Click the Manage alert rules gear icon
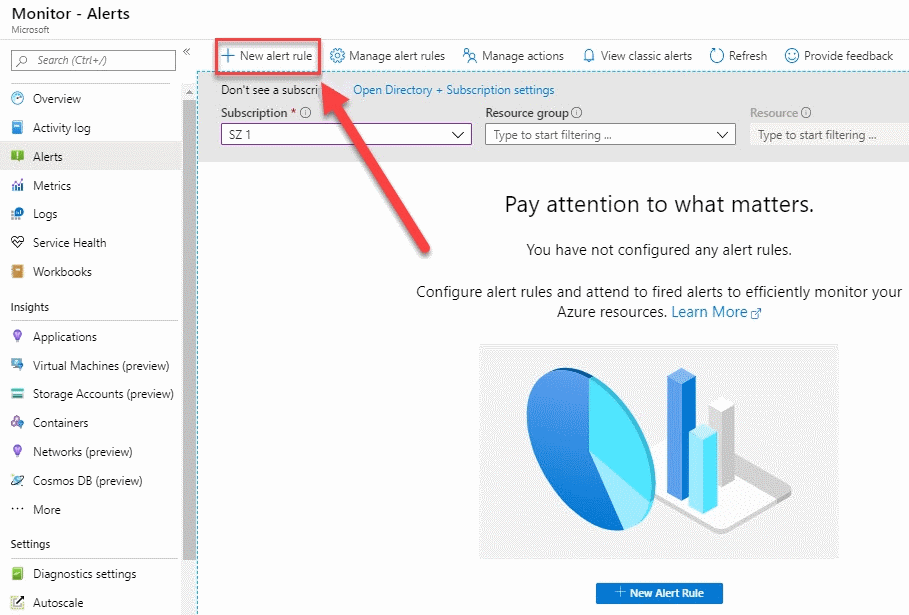 pos(337,56)
